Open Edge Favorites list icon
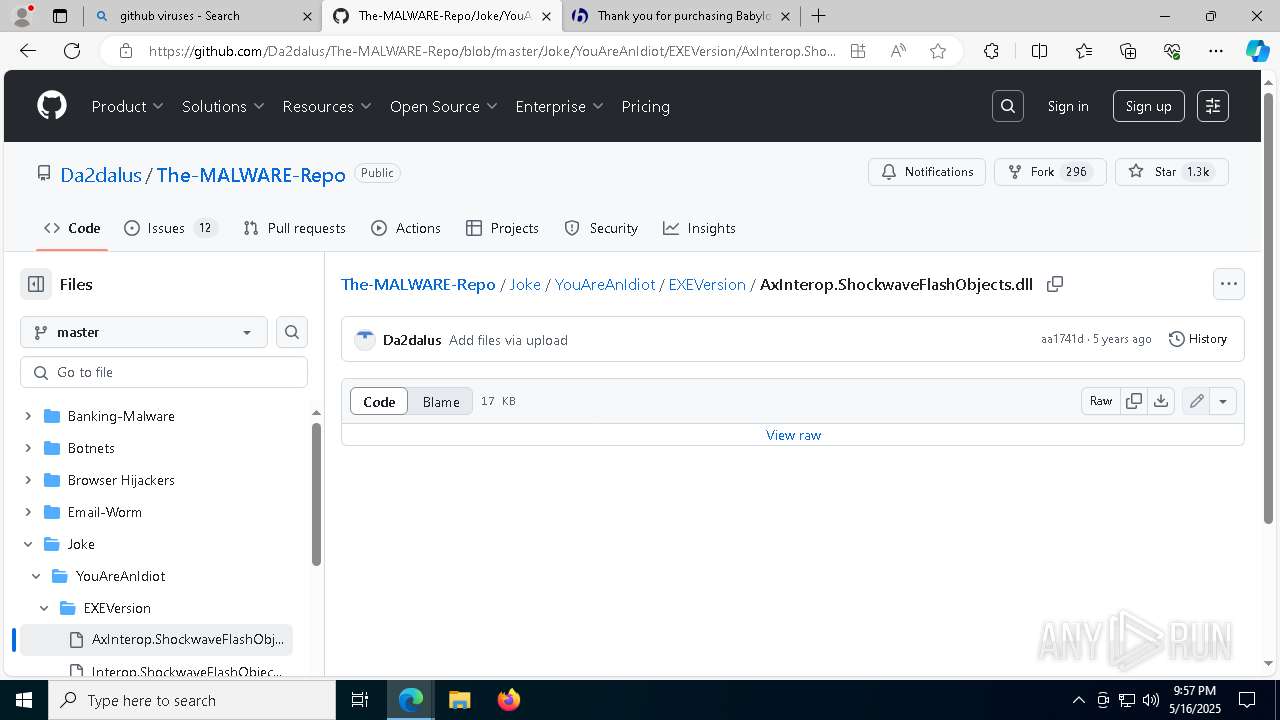The image size is (1280, 720). coord(1084,51)
